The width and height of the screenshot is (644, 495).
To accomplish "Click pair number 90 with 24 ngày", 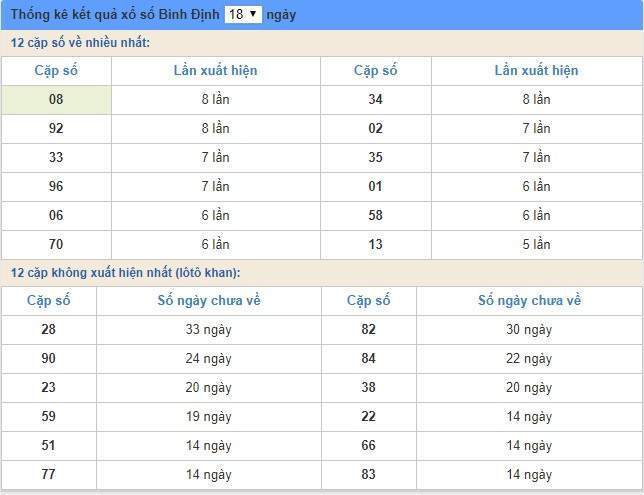I will [x=48, y=359].
